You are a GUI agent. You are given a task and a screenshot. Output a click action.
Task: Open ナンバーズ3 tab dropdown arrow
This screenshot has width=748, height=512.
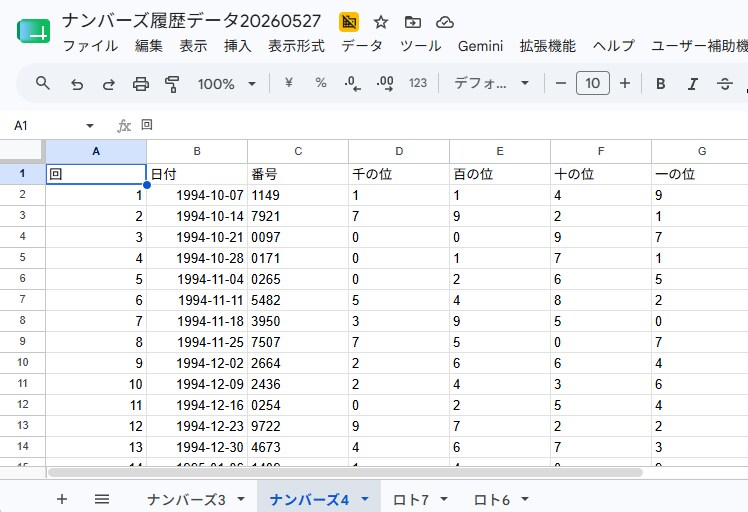[x=241, y=499]
